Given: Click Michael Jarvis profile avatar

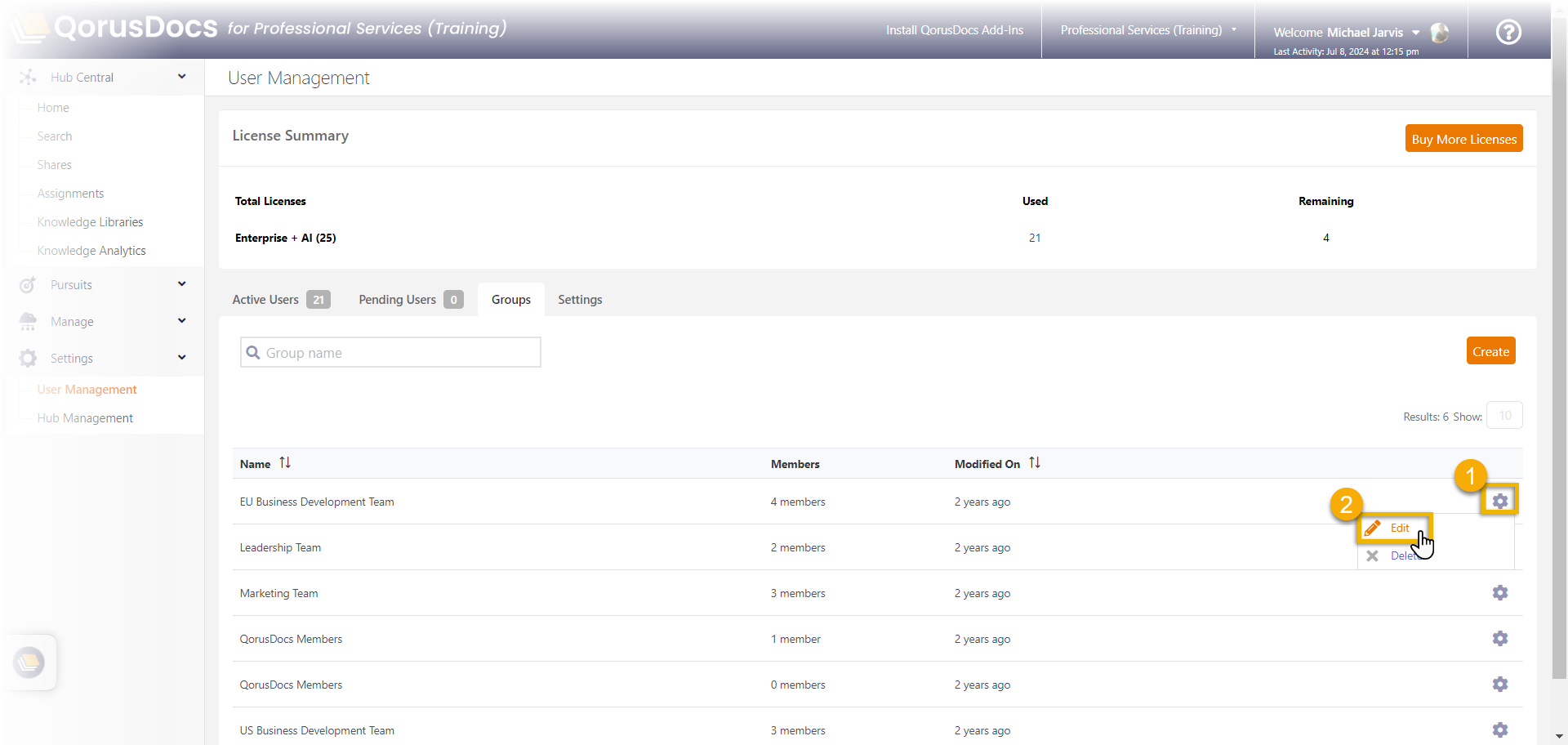Looking at the screenshot, I should tap(1440, 32).
